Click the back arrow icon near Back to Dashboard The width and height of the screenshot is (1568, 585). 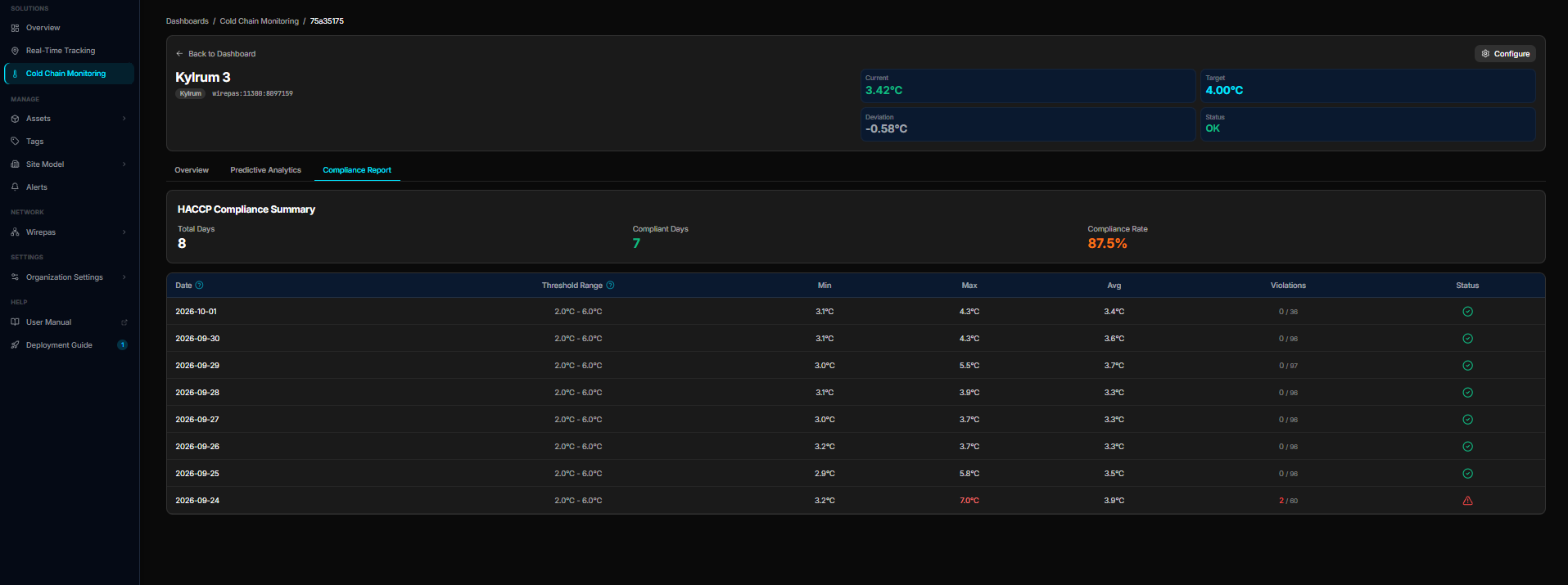click(x=179, y=54)
